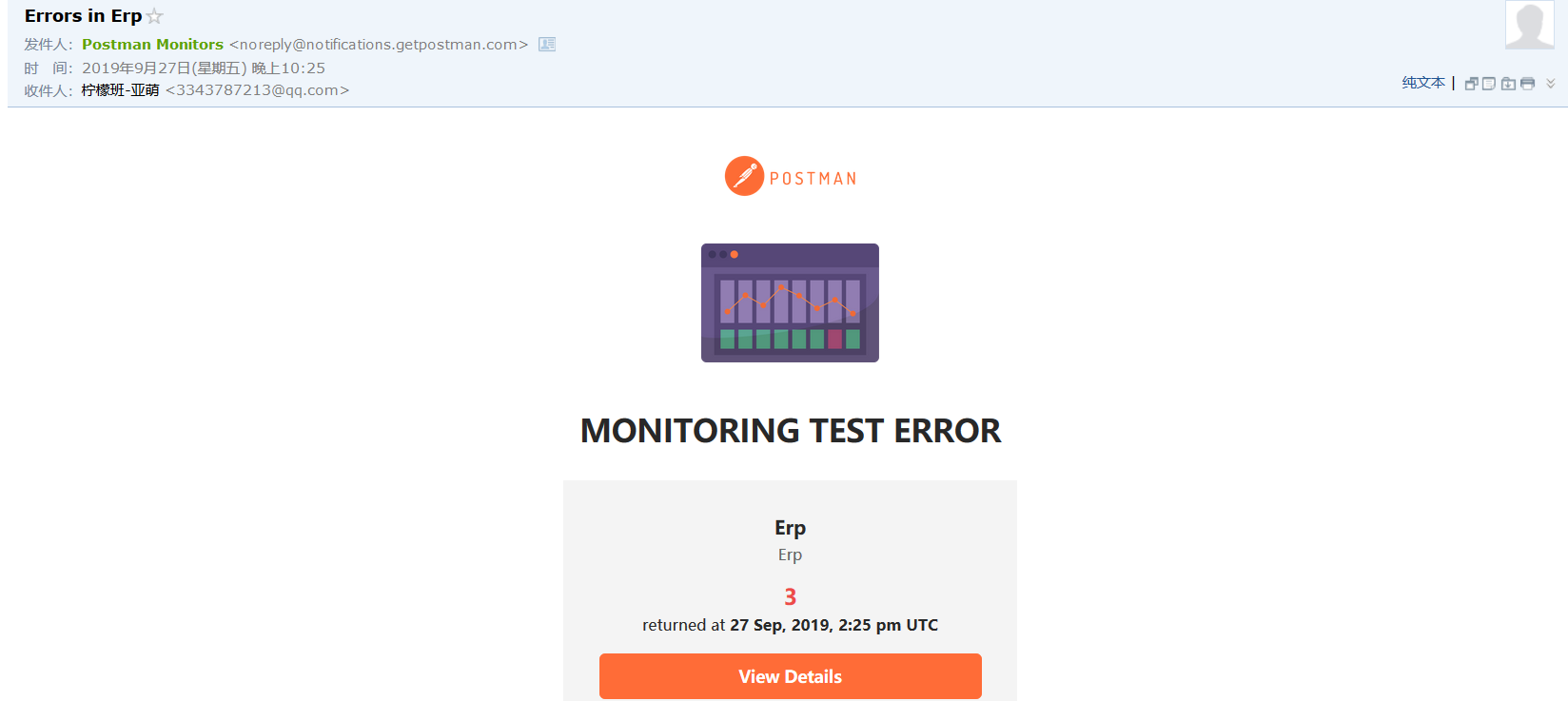Open email in new window icon

1471,84
